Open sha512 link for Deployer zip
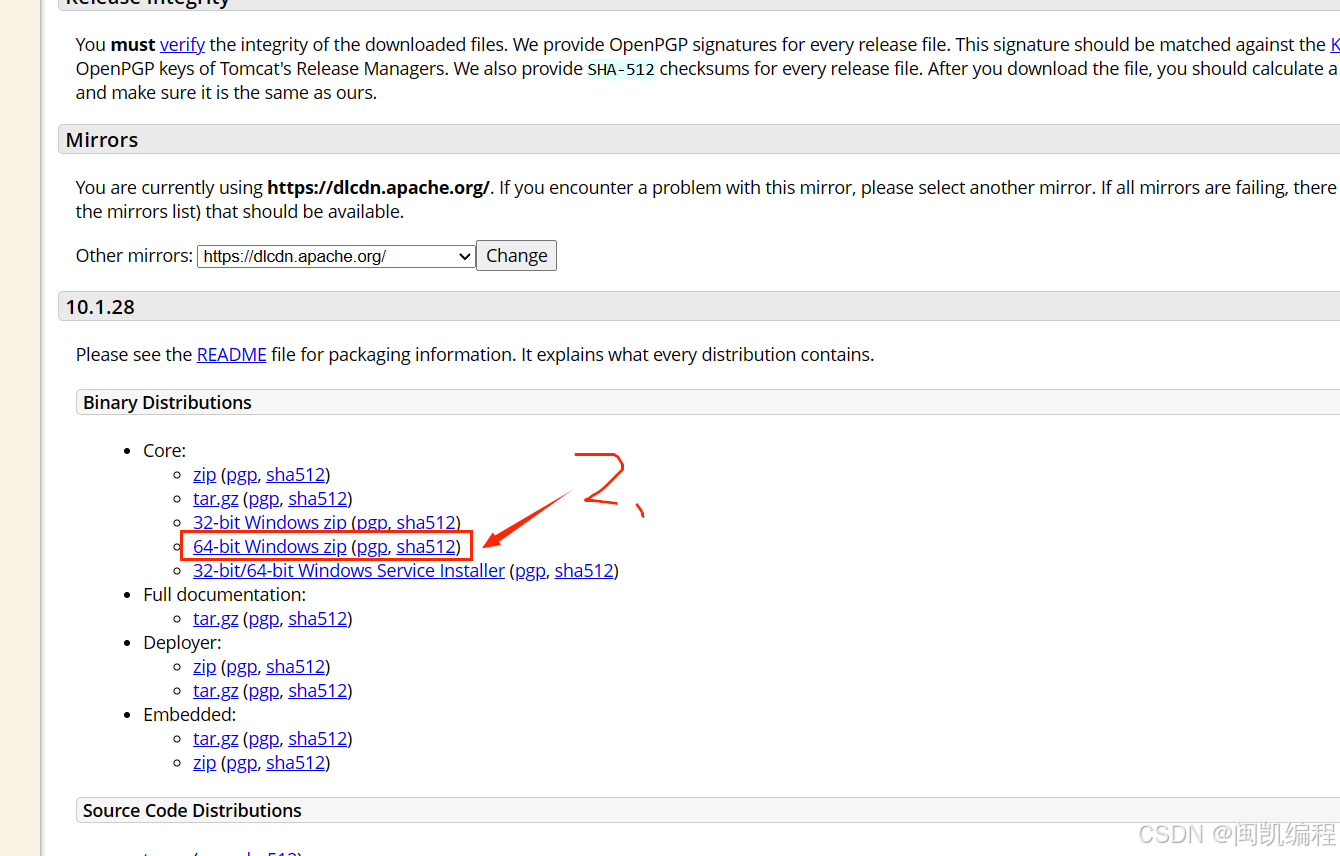The width and height of the screenshot is (1340, 856). tap(295, 666)
